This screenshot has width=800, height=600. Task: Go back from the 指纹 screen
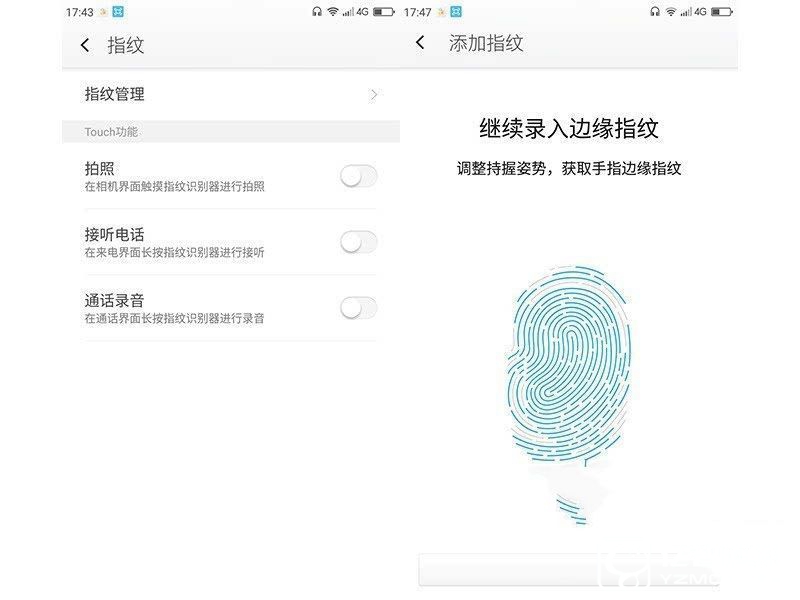coord(85,45)
